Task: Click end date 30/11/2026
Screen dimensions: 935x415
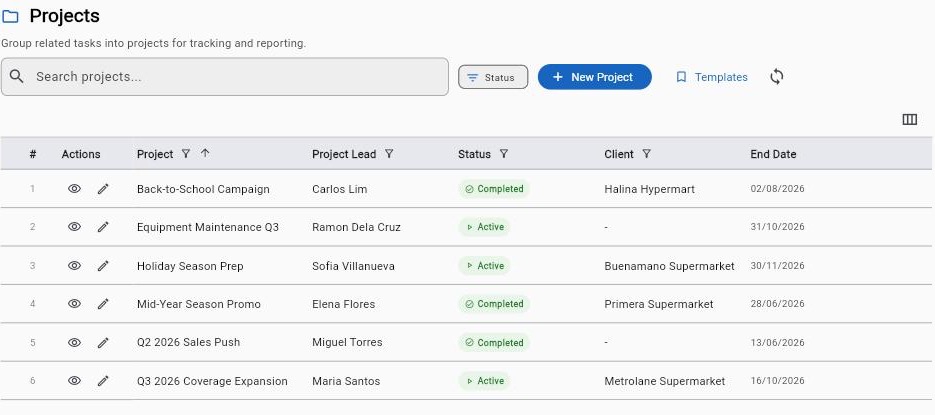Action: click(x=777, y=265)
